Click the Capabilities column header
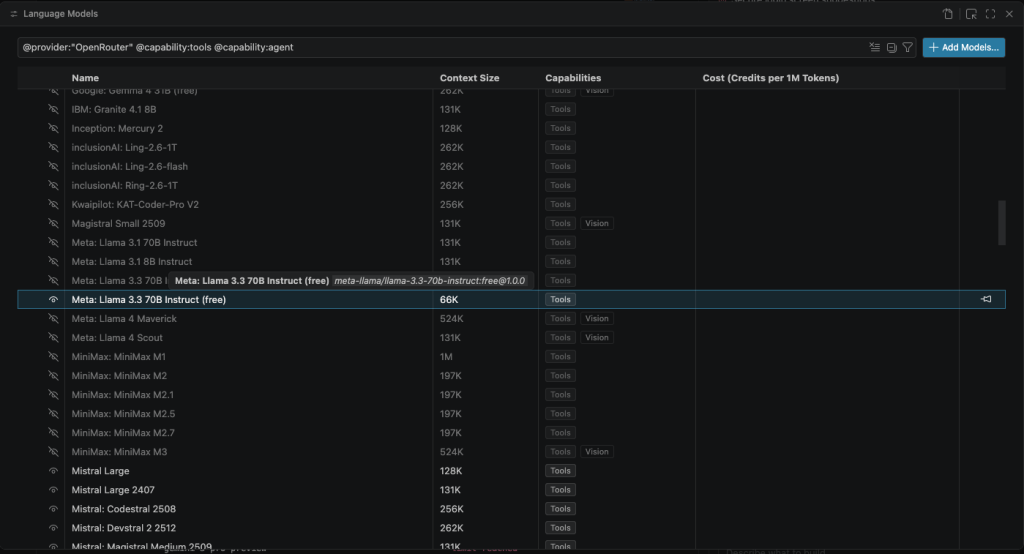Screen dimensions: 1024x554 573,78
